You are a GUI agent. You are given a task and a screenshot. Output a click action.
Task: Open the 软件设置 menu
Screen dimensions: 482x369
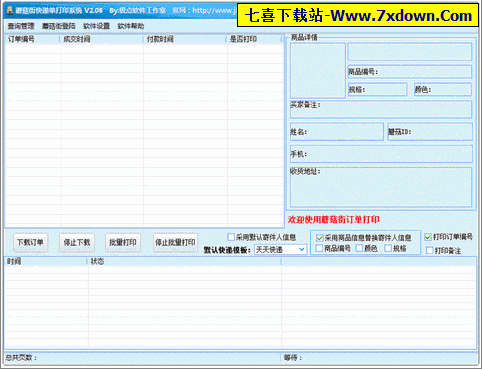click(x=96, y=26)
